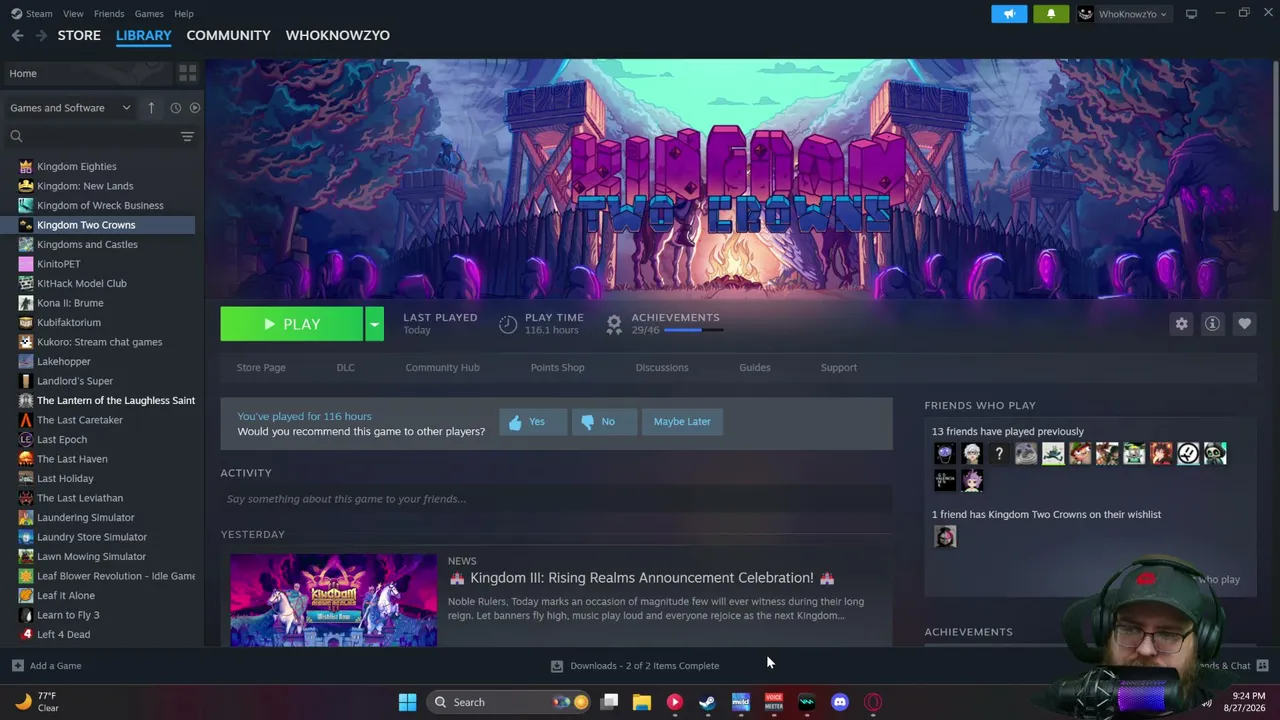This screenshot has width=1280, height=720.
Task: Open the Store Page link
Action: pos(261,367)
